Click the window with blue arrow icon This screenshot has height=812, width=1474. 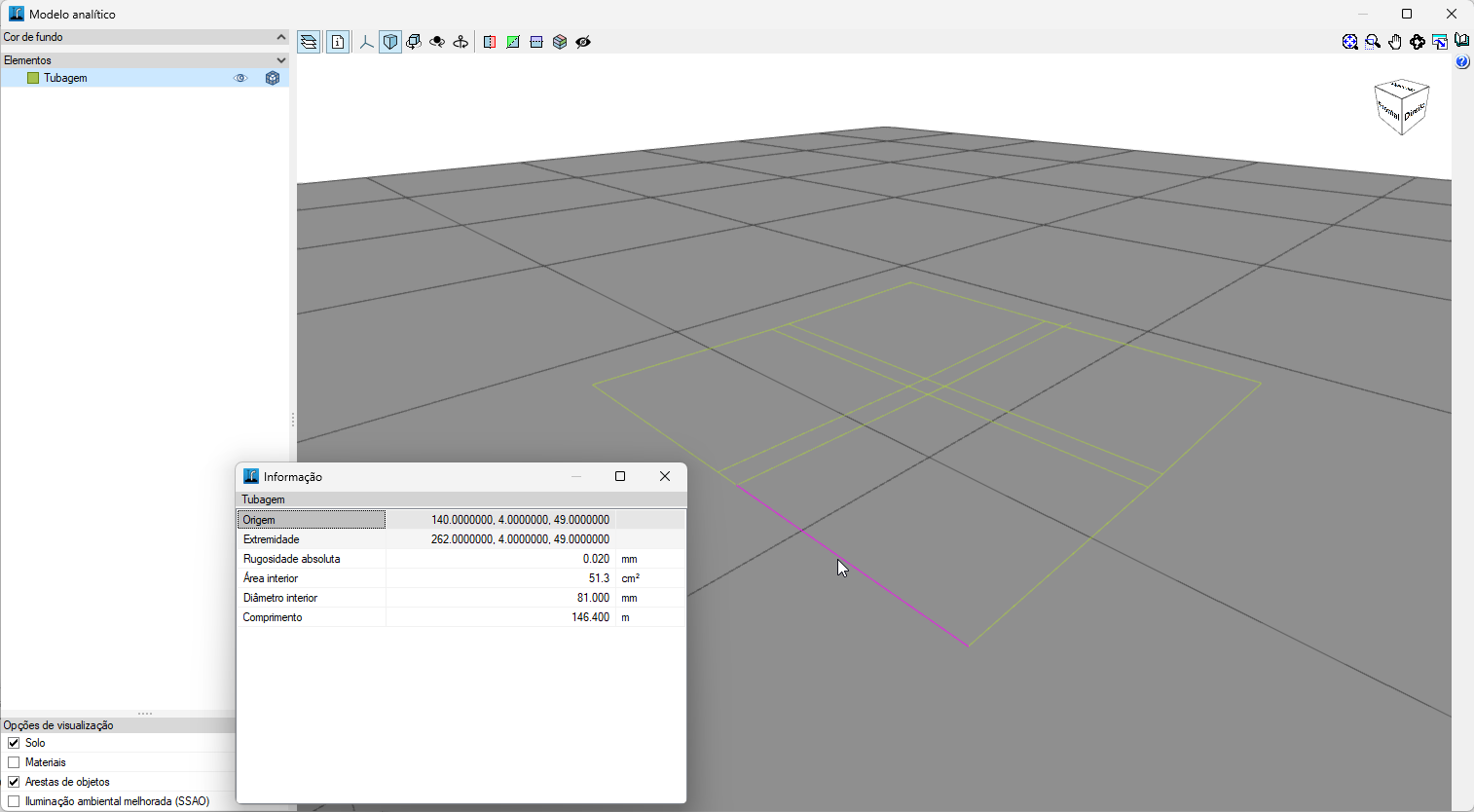tap(1440, 42)
